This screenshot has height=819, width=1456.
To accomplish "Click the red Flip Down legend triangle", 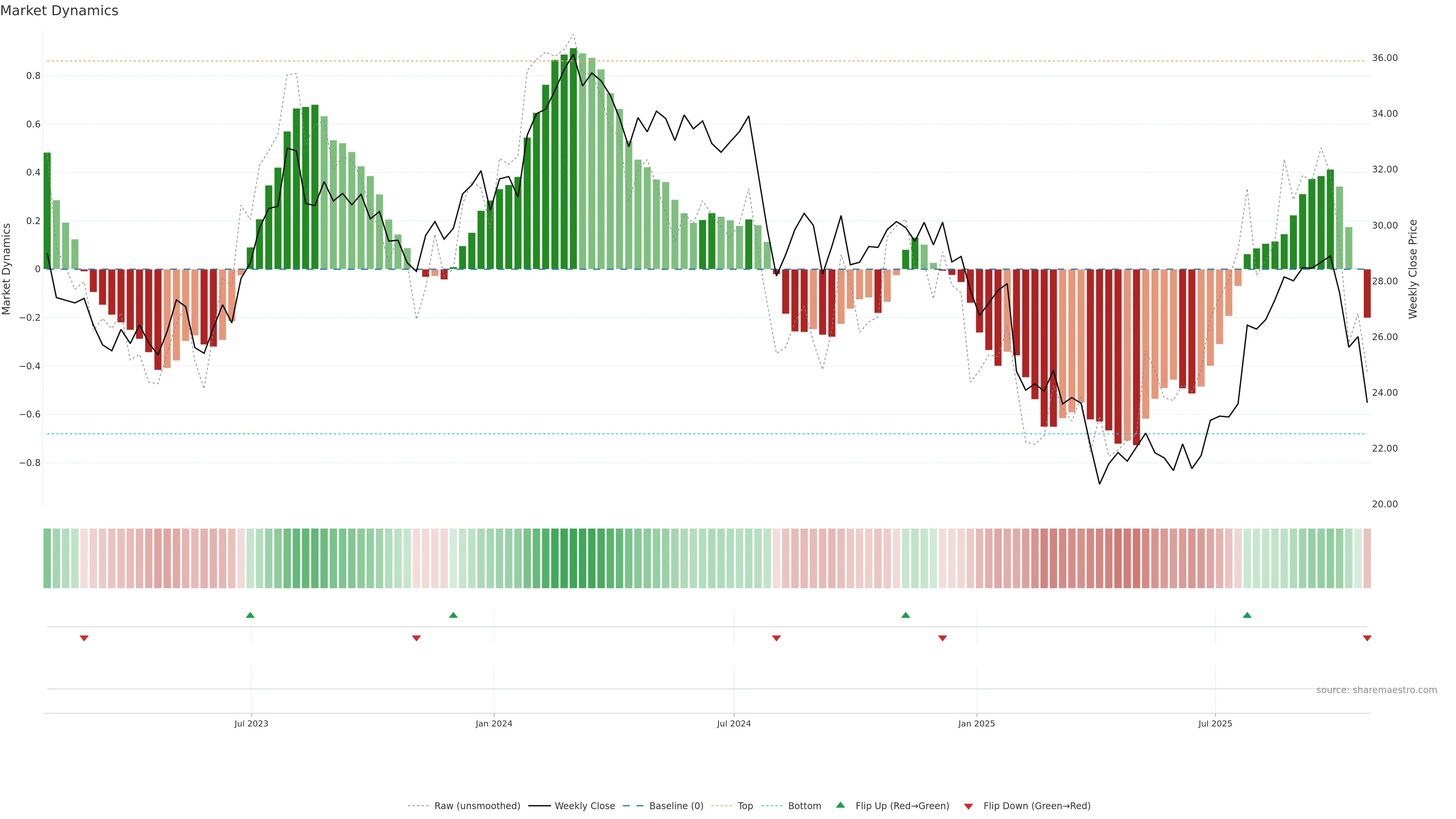I will pyautogui.click(x=968, y=806).
